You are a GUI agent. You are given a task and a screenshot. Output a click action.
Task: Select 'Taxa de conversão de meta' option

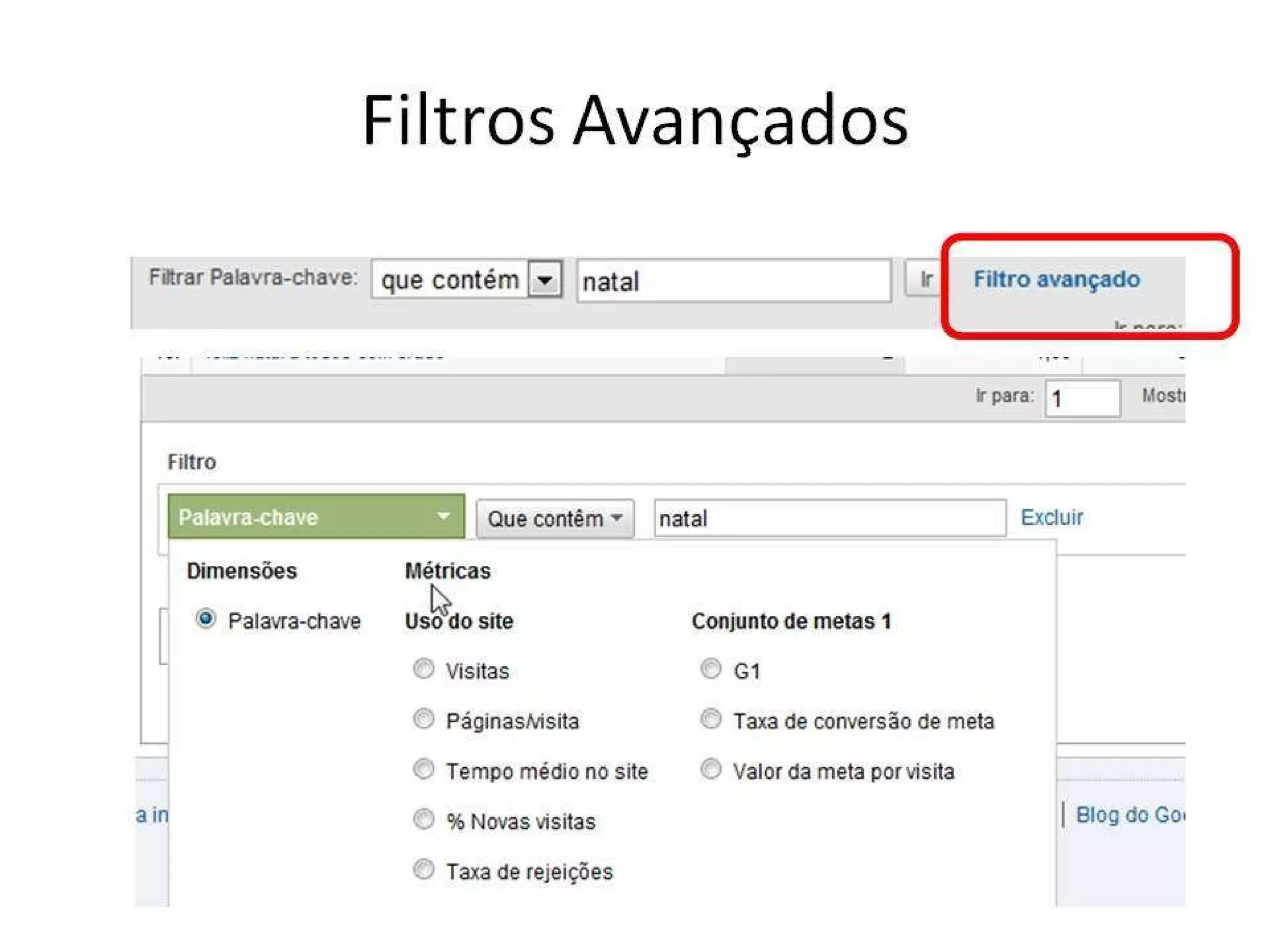[711, 719]
